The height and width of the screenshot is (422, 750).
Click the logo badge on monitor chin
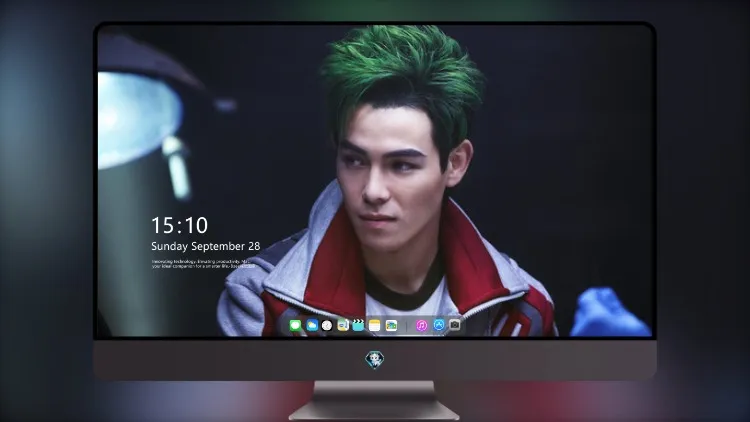375,360
